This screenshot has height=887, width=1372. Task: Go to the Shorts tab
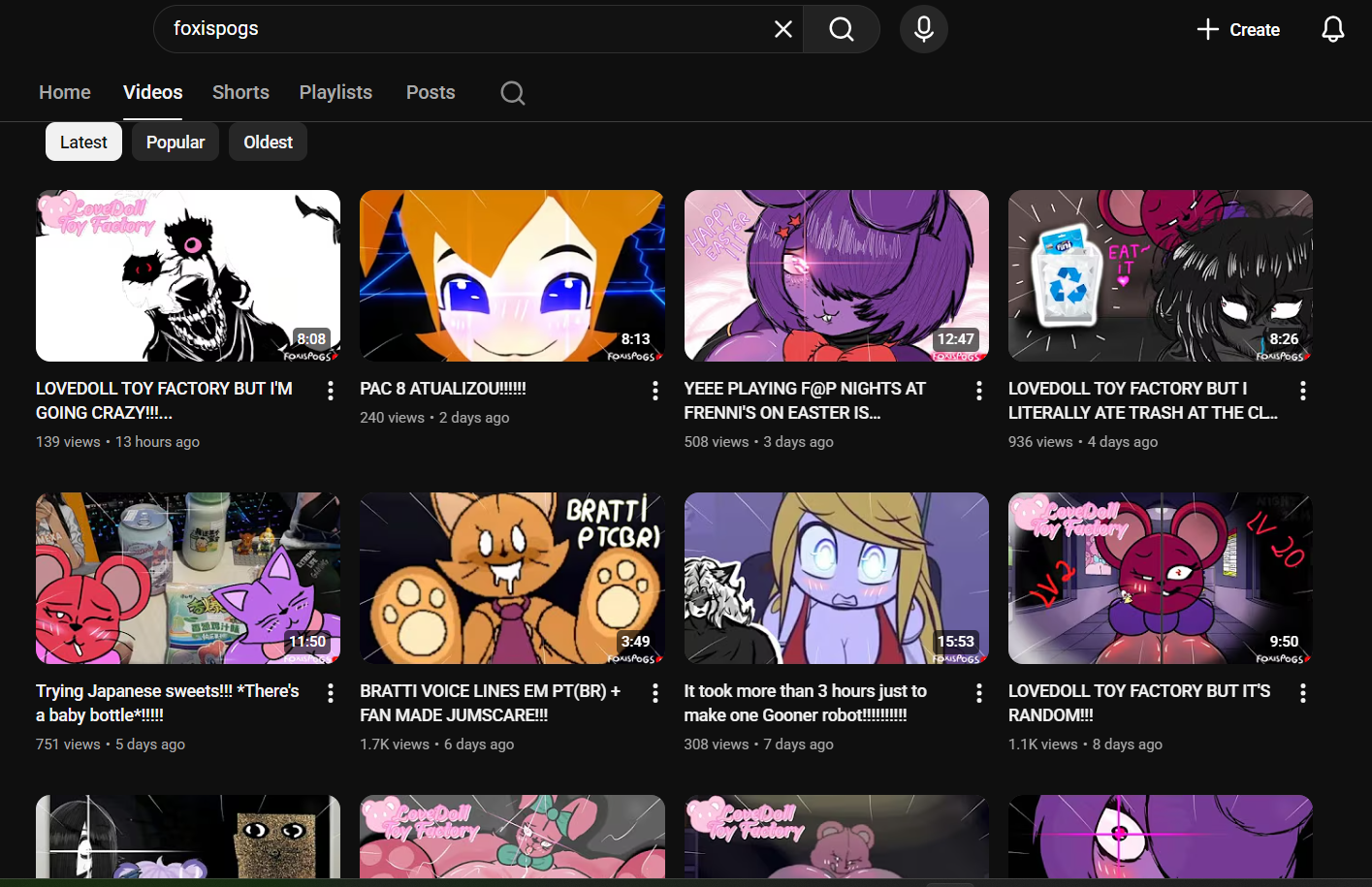(240, 92)
